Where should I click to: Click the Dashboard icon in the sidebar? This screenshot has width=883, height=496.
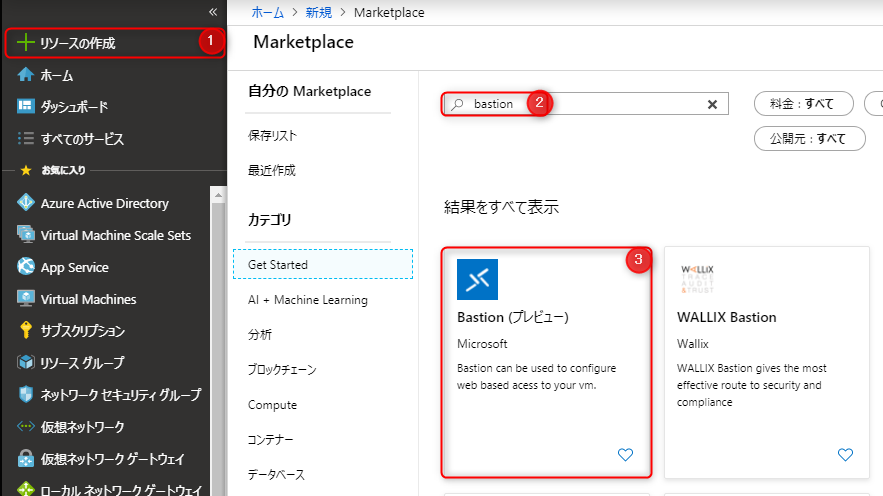pyautogui.click(x=25, y=106)
